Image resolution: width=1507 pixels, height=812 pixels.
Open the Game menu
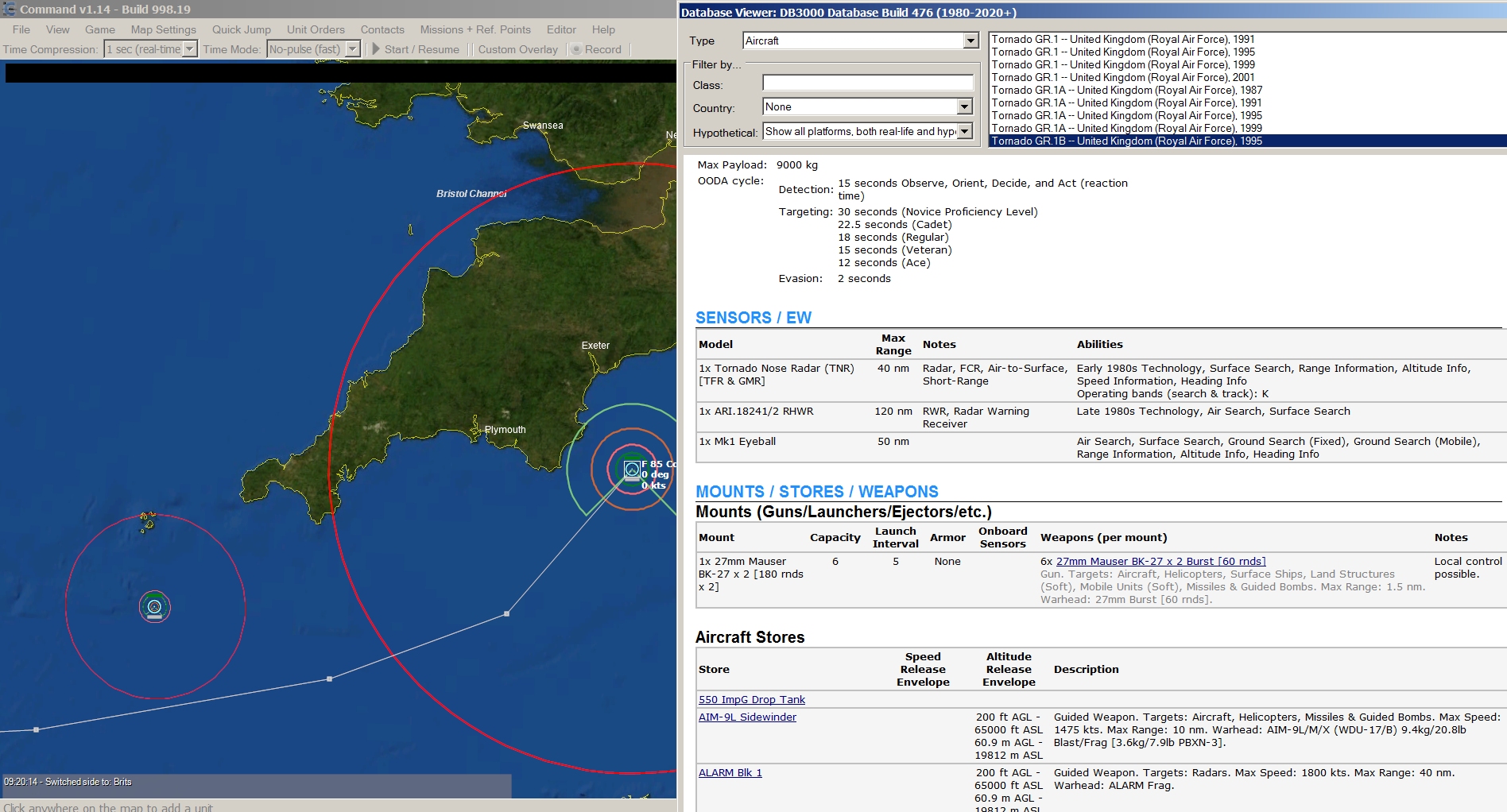pos(100,29)
